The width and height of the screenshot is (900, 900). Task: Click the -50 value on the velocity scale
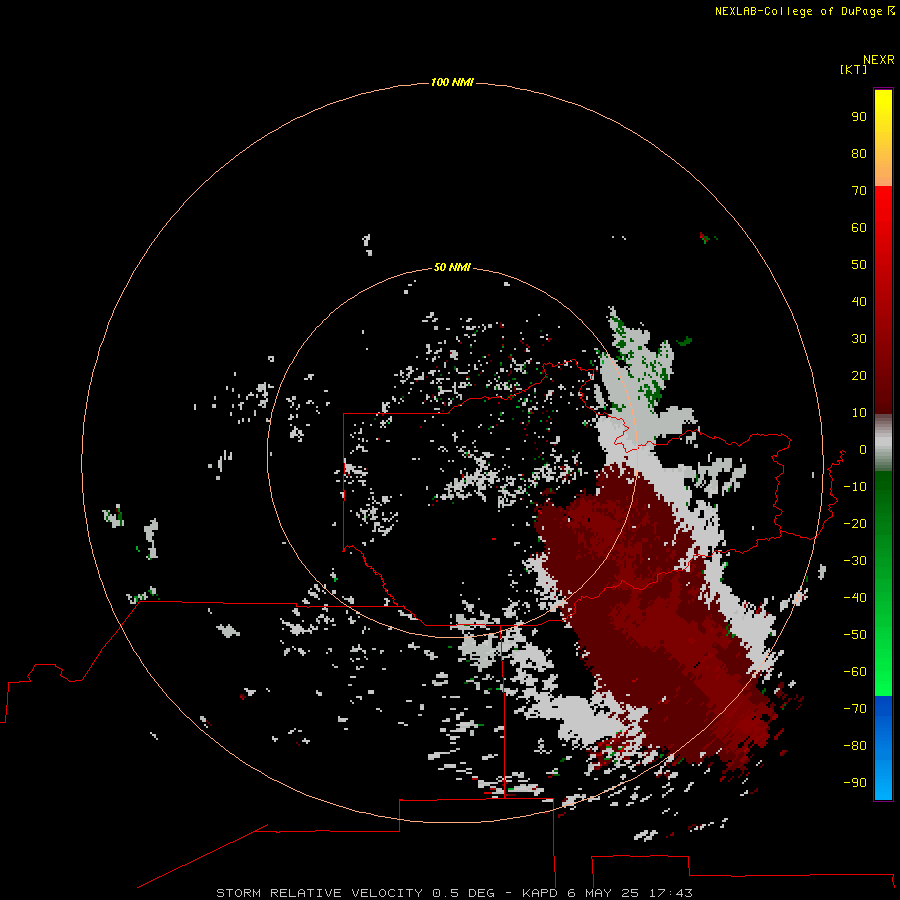point(855,635)
